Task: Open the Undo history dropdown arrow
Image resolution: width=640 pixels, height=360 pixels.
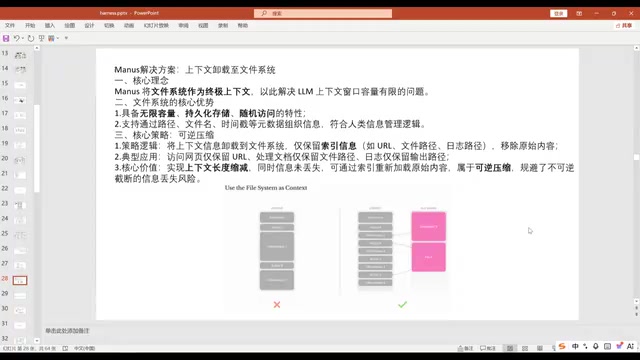Action: click(22, 38)
